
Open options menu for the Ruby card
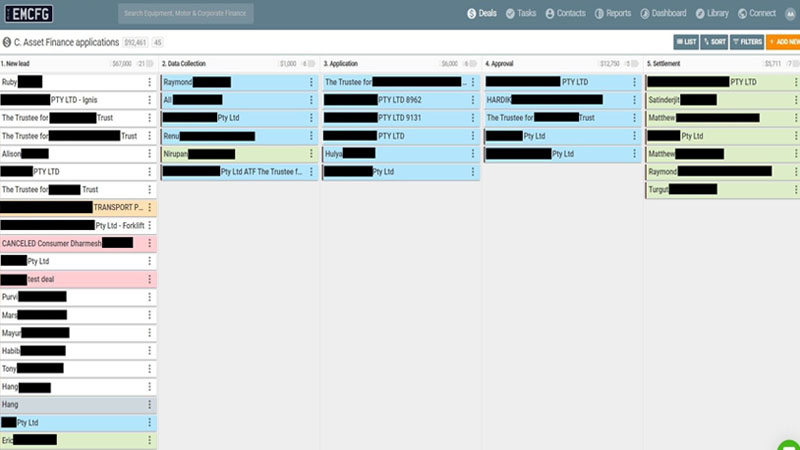[149, 82]
